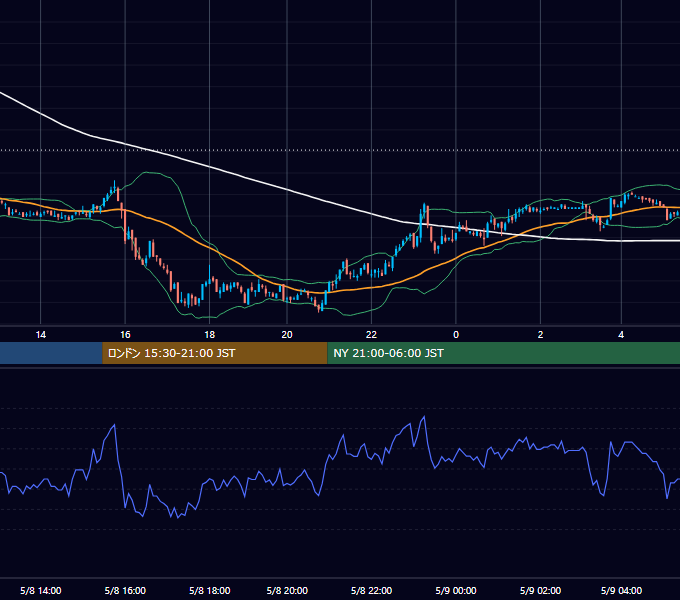The image size is (680, 600).
Task: Select the 0 hour axis label
Action: click(456, 335)
